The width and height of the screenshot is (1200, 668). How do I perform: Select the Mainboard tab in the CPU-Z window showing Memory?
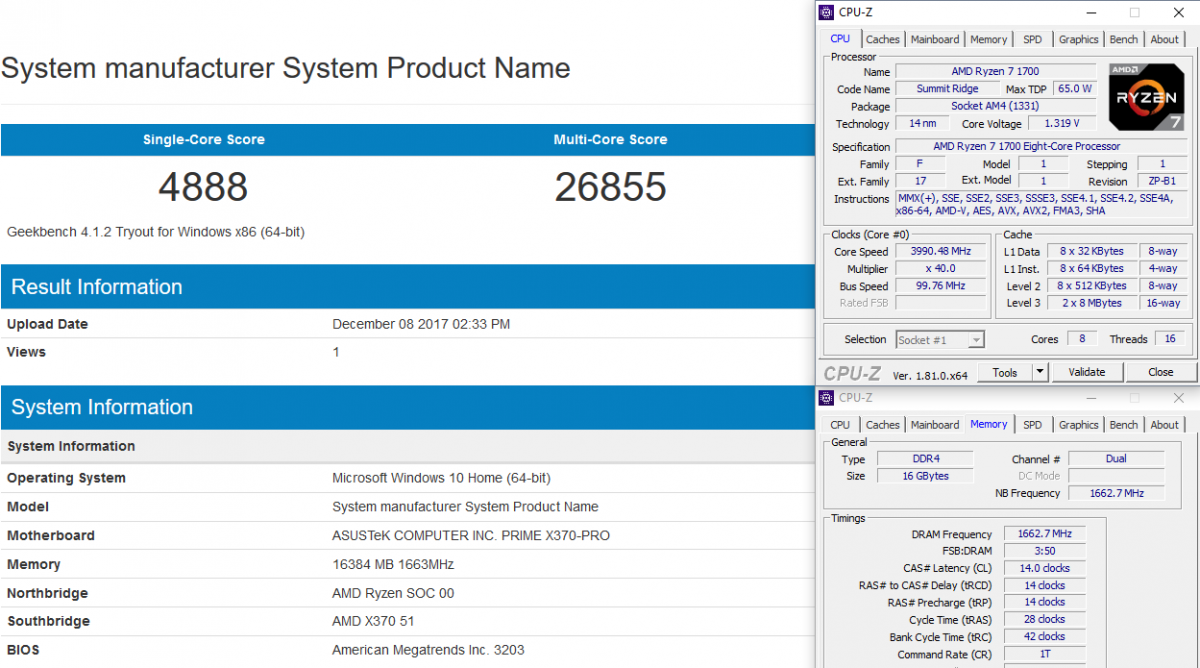pos(935,425)
